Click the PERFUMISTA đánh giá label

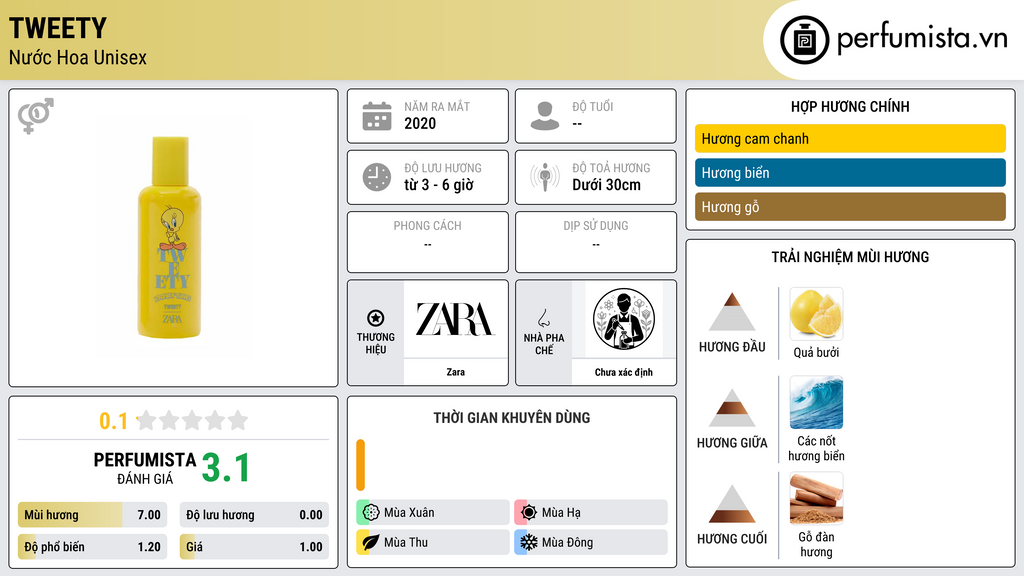tap(145, 468)
